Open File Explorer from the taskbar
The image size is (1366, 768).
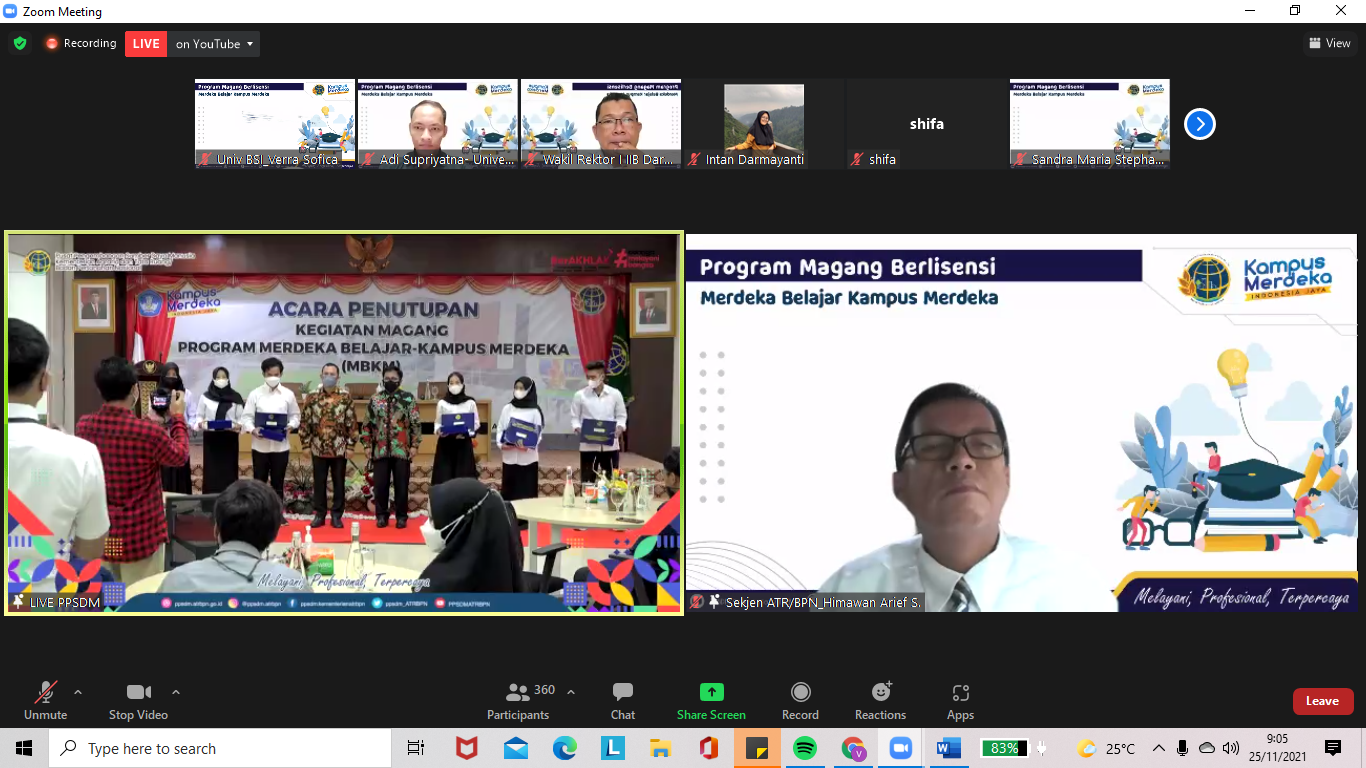tap(660, 748)
